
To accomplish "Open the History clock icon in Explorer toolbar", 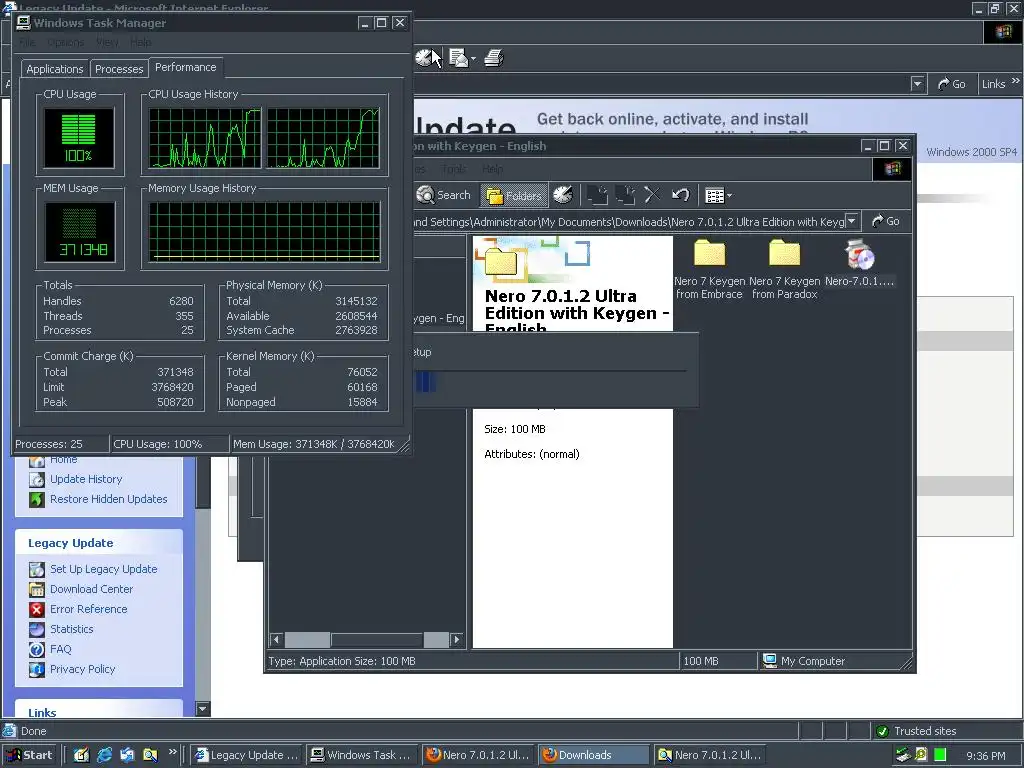I will [563, 195].
